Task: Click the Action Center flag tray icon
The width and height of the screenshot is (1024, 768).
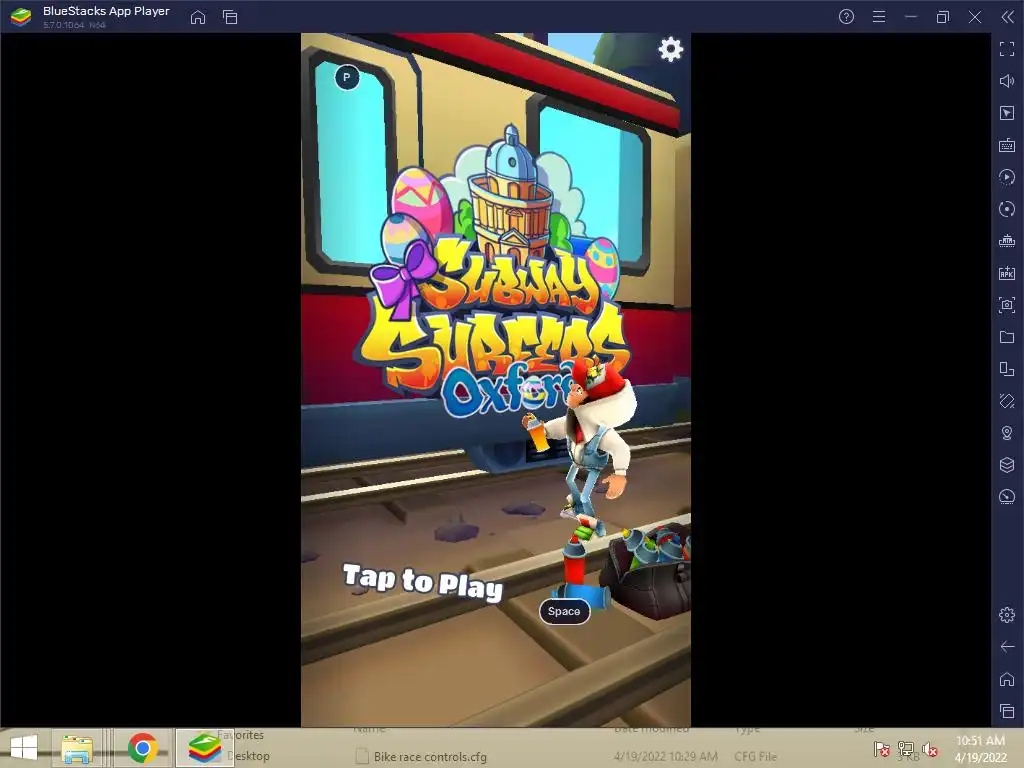Action: point(881,749)
